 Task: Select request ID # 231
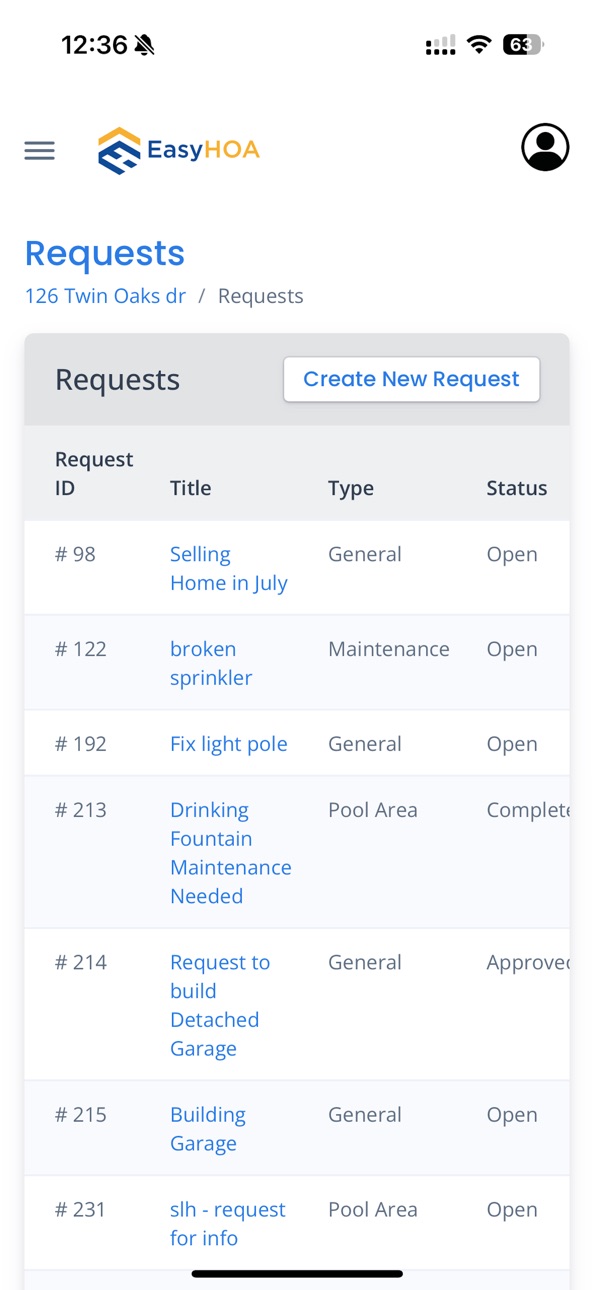tap(81, 1209)
